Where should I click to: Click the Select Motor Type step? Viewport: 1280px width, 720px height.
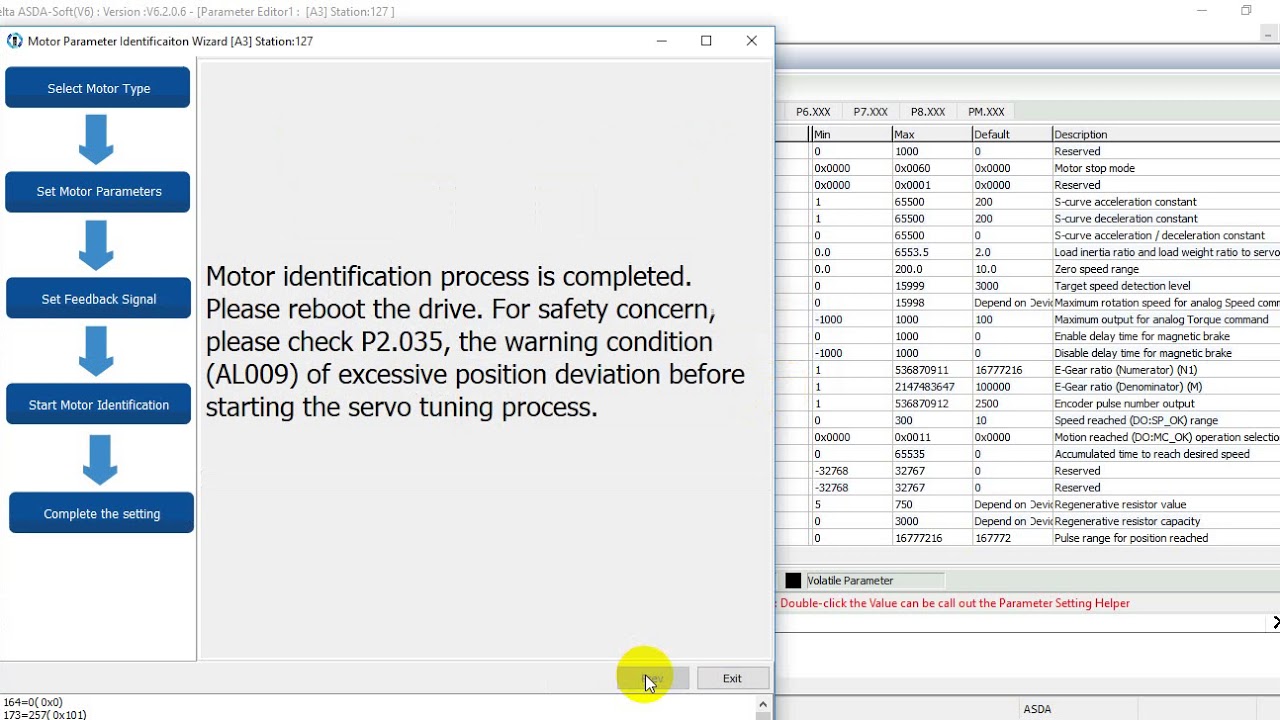tap(98, 88)
